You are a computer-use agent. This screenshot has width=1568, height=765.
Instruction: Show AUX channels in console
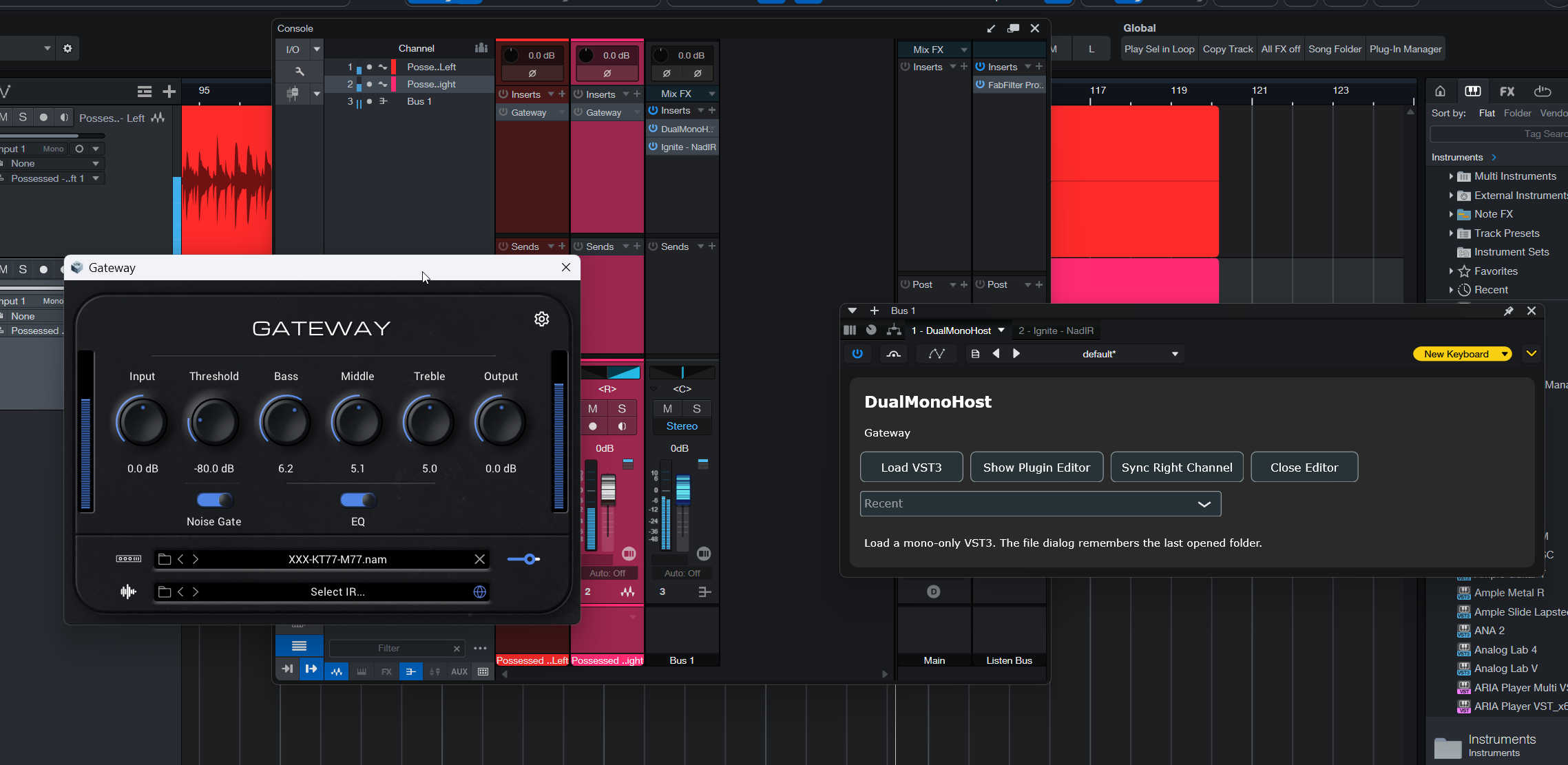click(459, 671)
